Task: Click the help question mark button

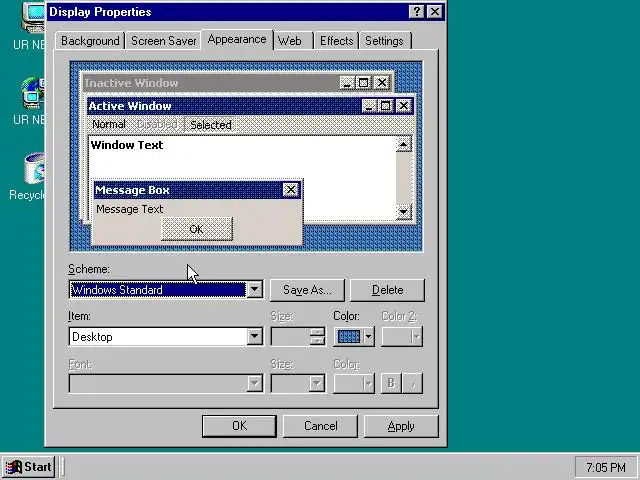Action: pyautogui.click(x=416, y=11)
